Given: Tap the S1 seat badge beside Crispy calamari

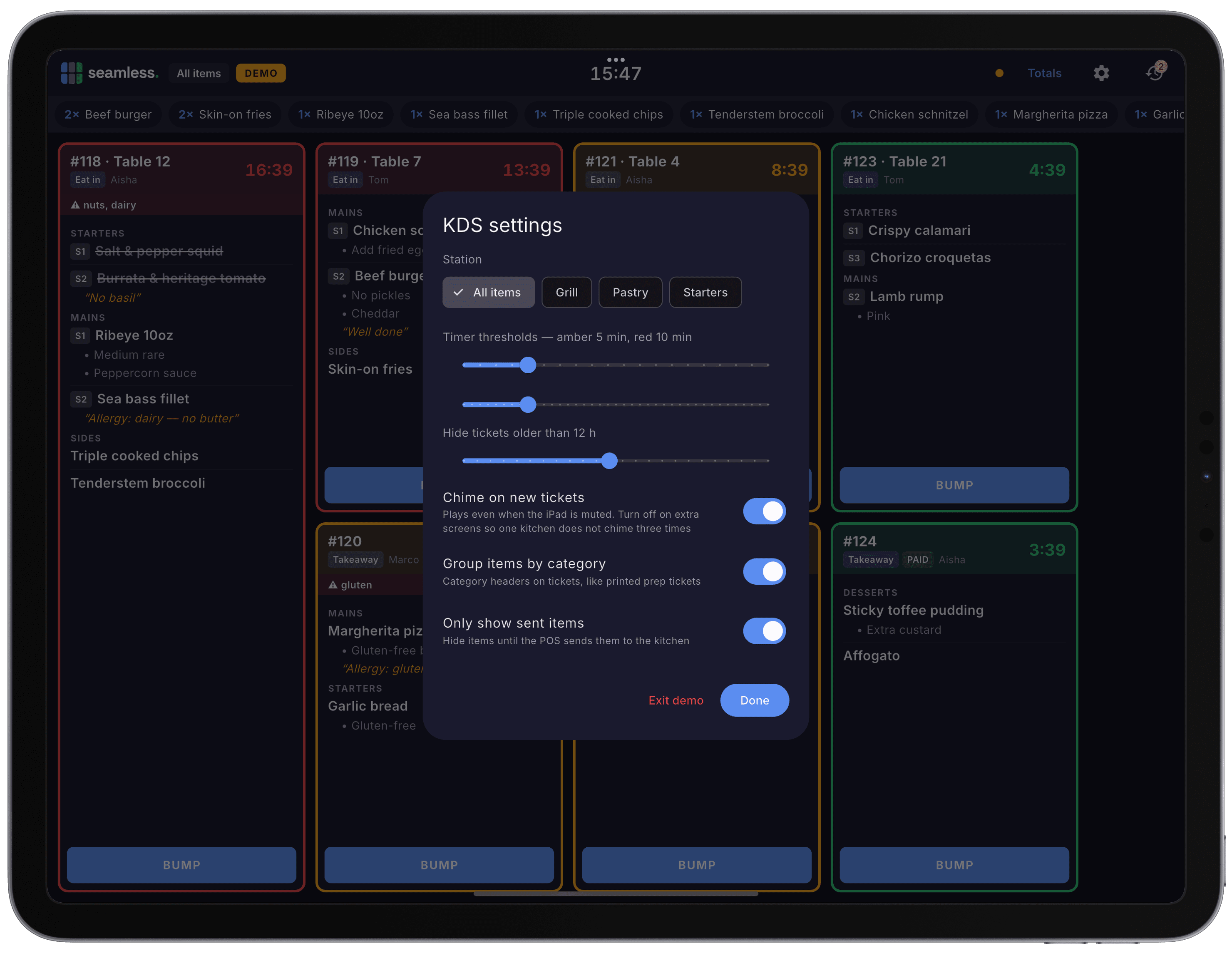Looking at the screenshot, I should click(853, 231).
